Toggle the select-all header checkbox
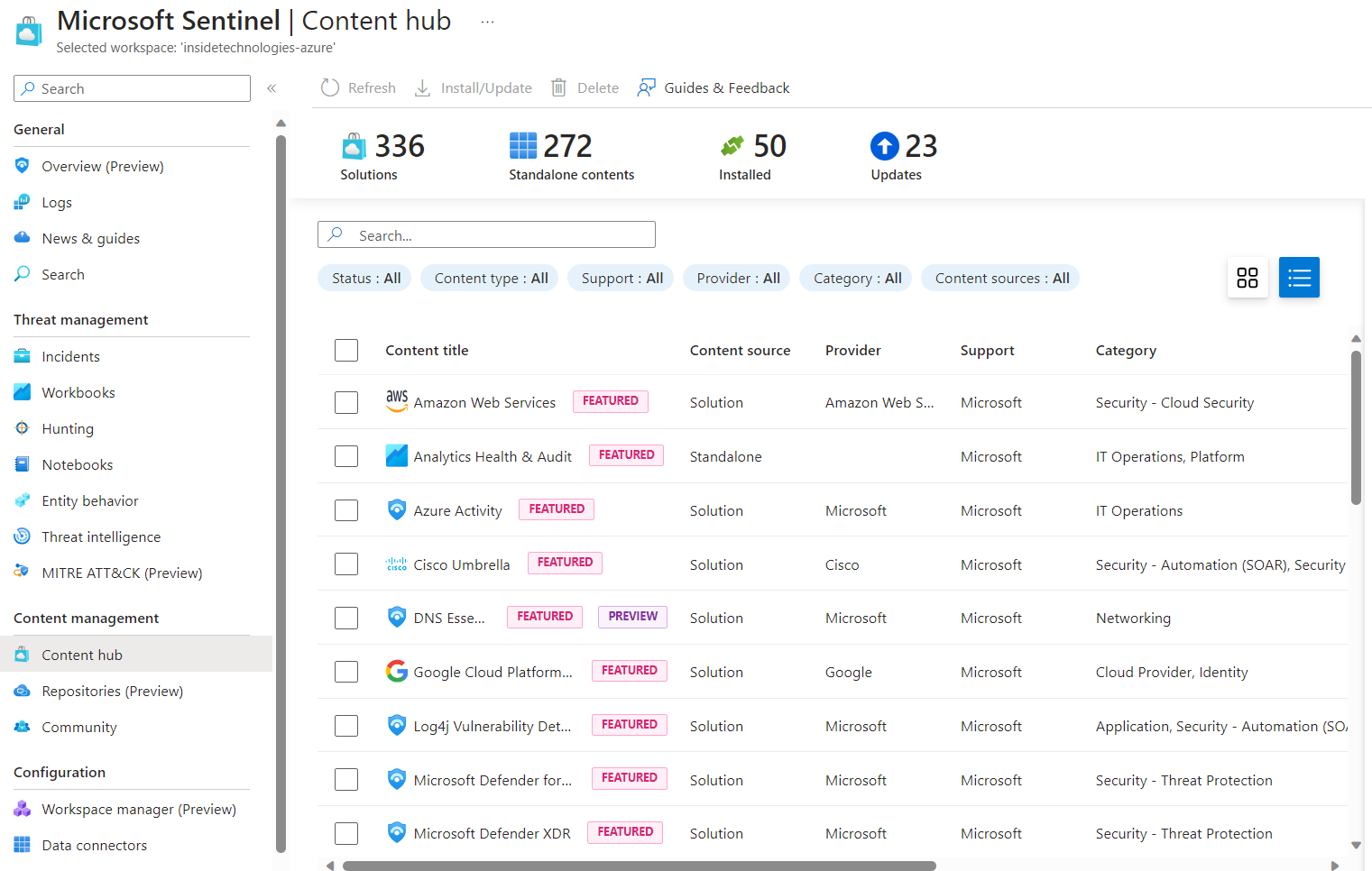Image resolution: width=1372 pixels, height=871 pixels. pyautogui.click(x=346, y=350)
